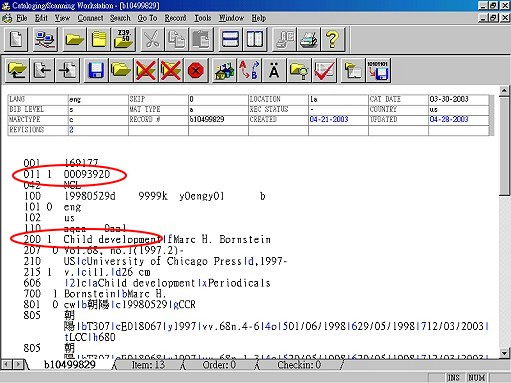Click the binary digits save disk icon
Screen dimensions: 511x383
tap(378, 70)
